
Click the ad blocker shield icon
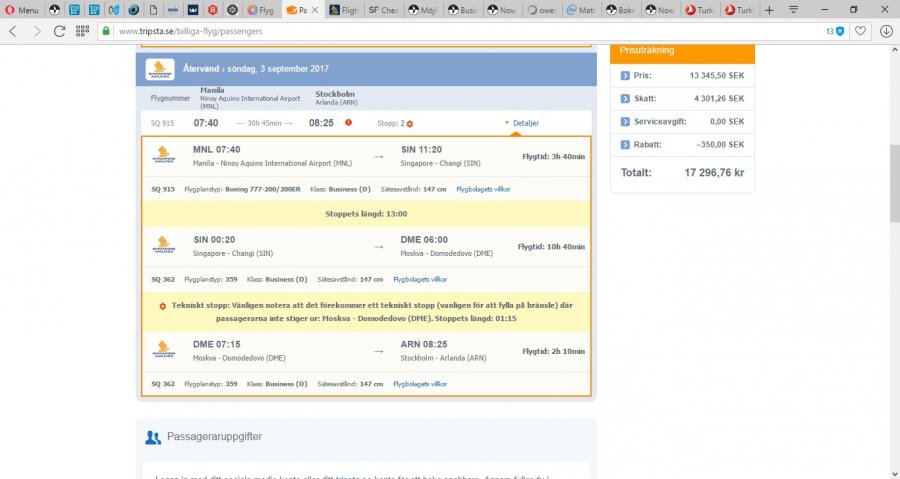pyautogui.click(x=840, y=31)
